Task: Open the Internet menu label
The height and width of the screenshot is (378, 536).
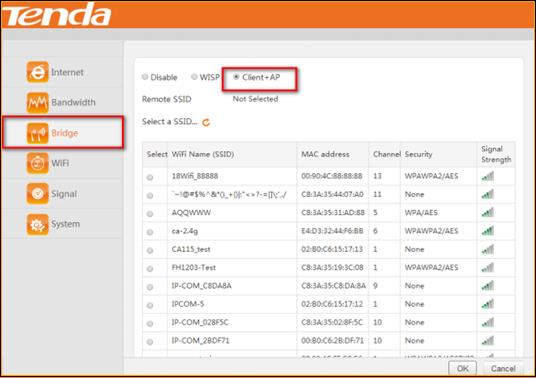Action: pos(67,72)
